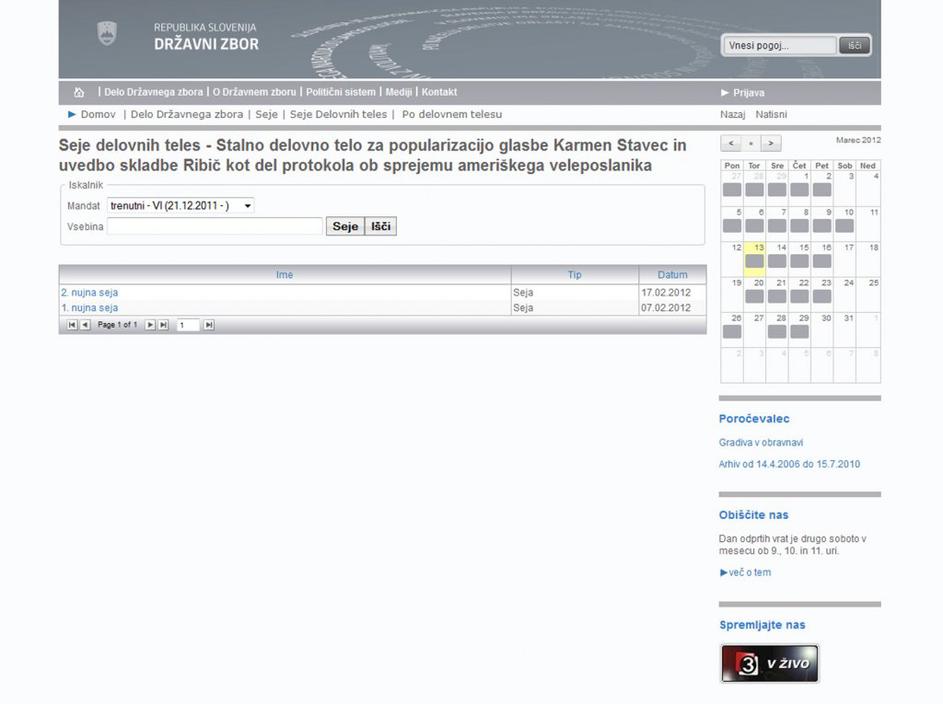Open 'Politični sistem' menu item

pyautogui.click(x=341, y=92)
